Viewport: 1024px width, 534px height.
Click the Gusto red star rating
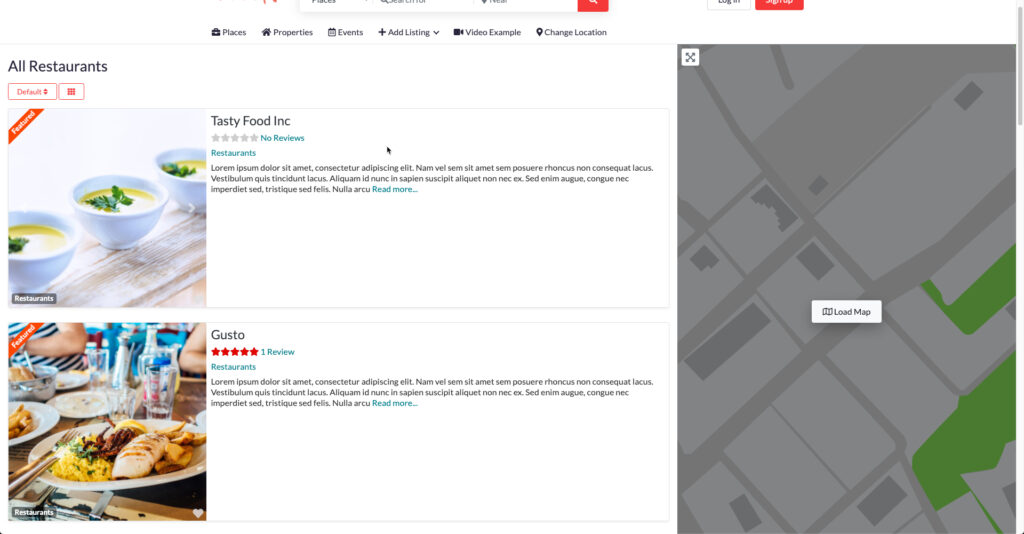(x=234, y=352)
